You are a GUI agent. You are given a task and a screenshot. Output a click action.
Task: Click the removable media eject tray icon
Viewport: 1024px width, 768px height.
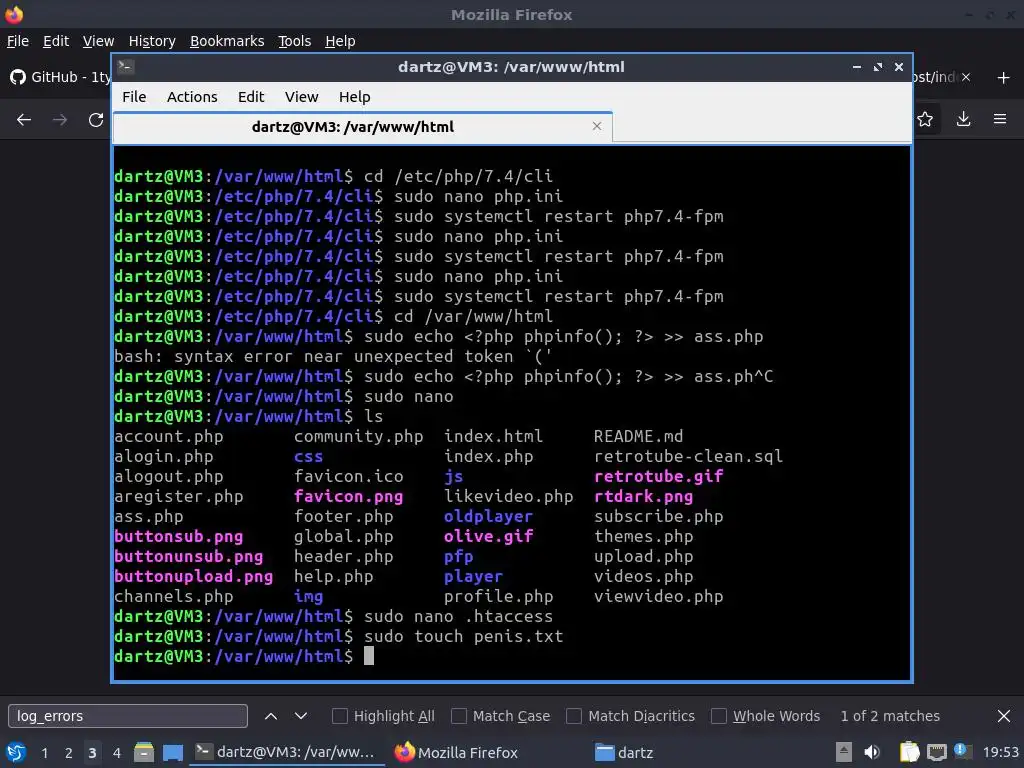(844, 752)
